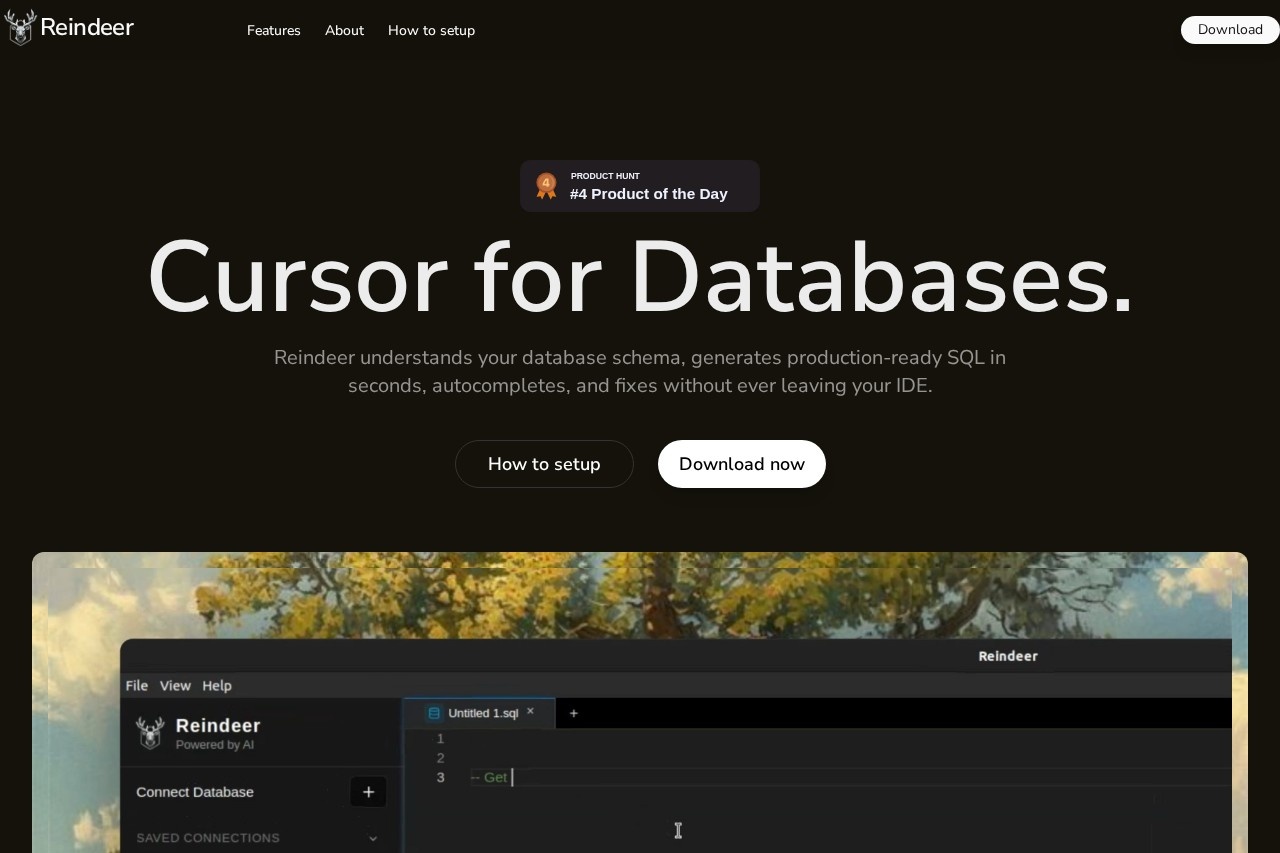Click the '#4 Product of the Day' badge text

pyautogui.click(x=648, y=194)
